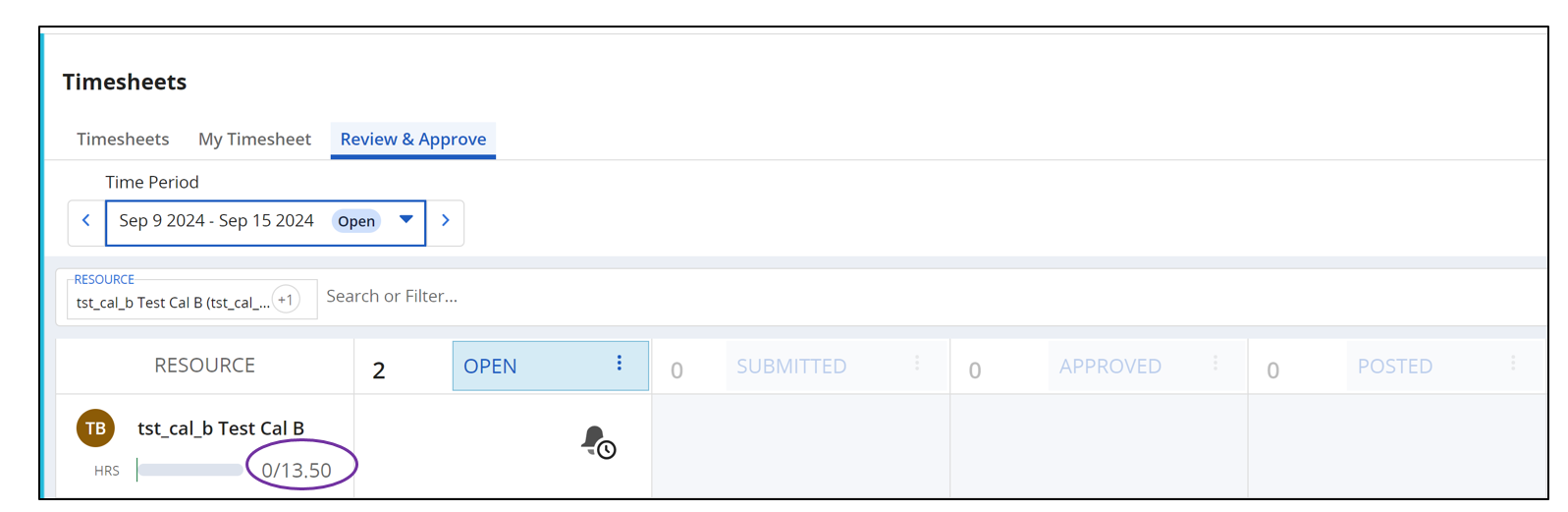Click the APPROVED status column header
Image resolution: width=1568 pixels, height=512 pixels.
1109,367
